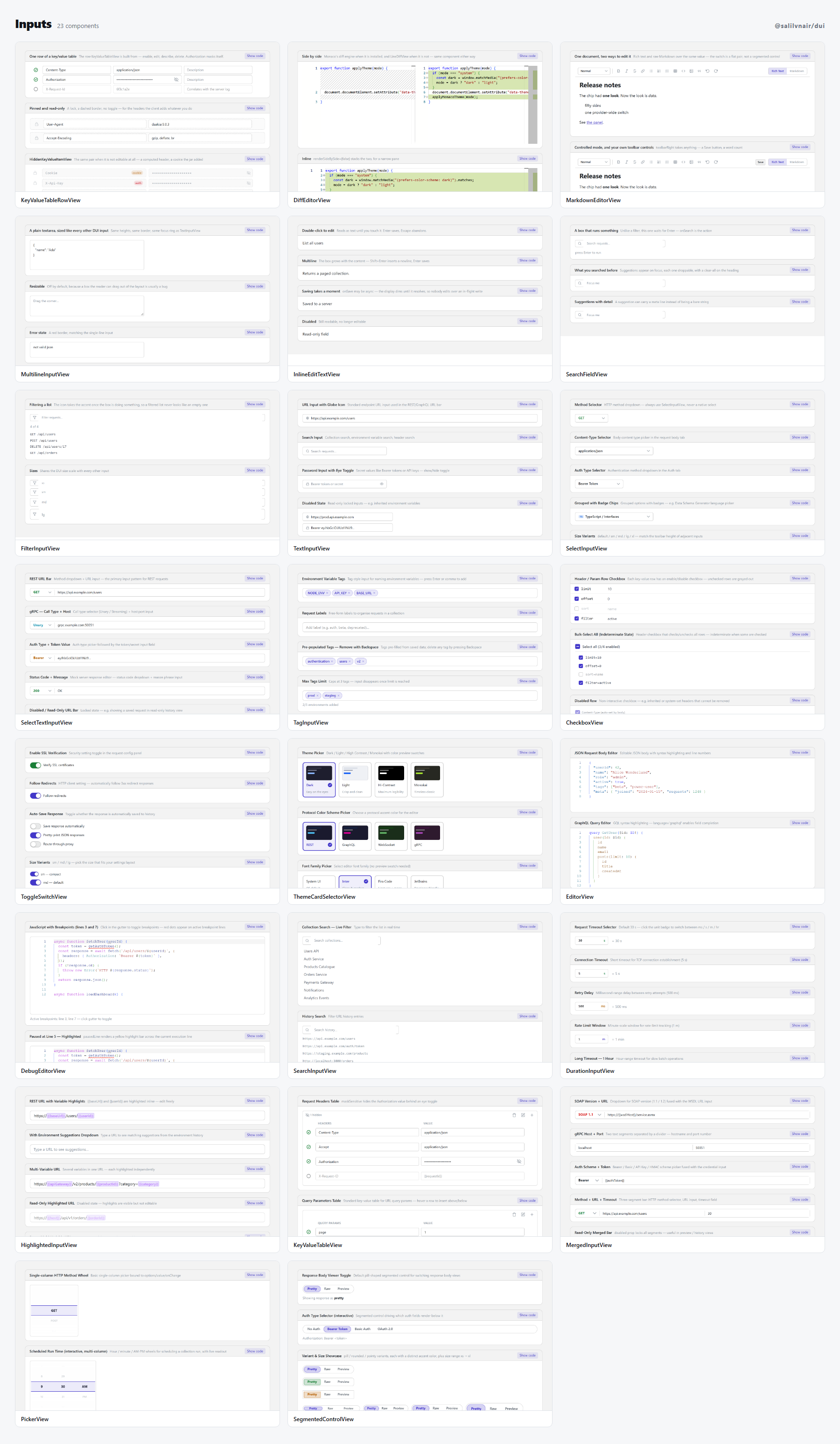This screenshot has width=840, height=1444.
Task: Click redo icon in 'Controlled mode' editor toolbar
Action: [x=716, y=162]
